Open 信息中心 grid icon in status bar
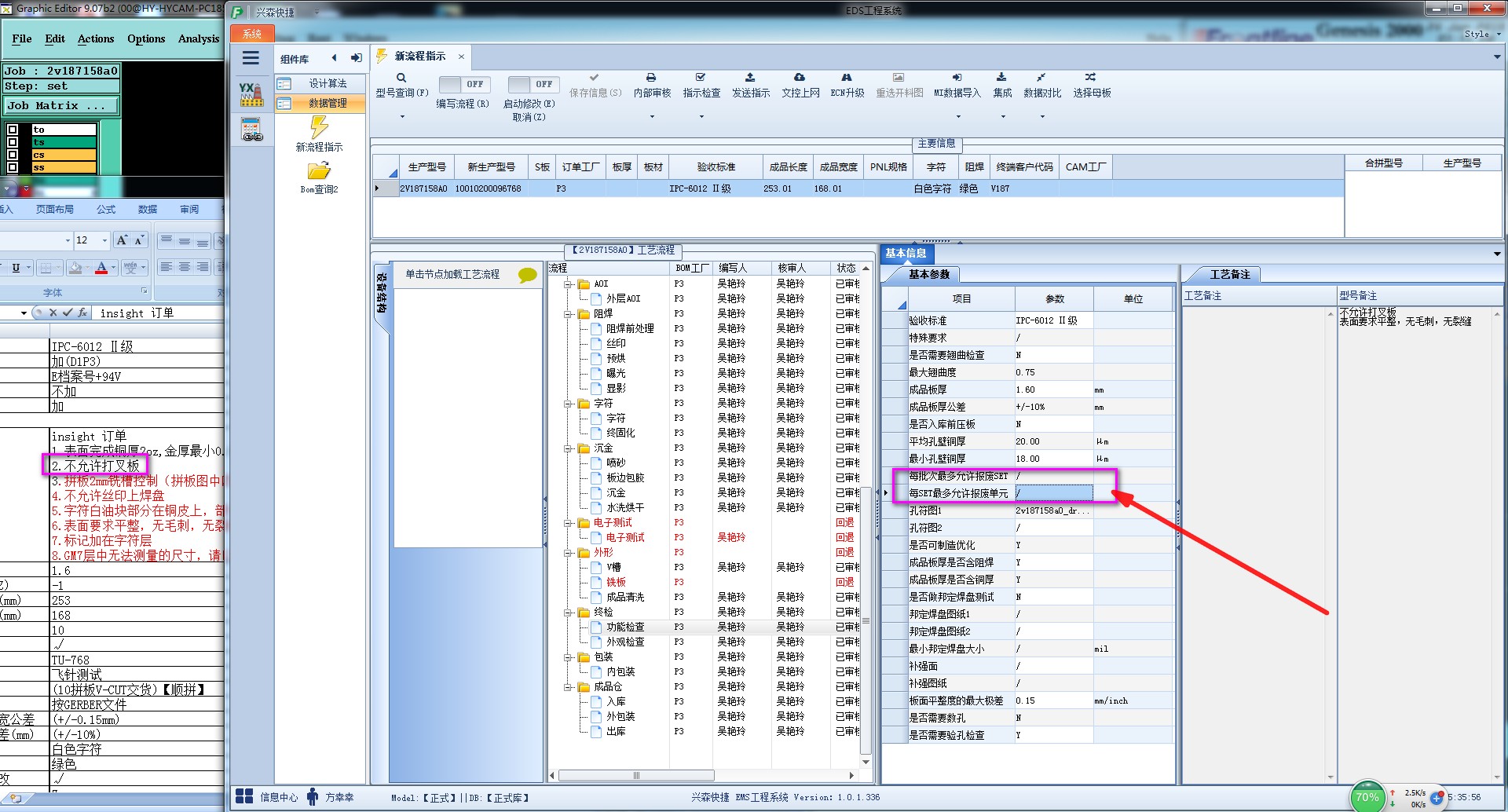The width and height of the screenshot is (1508, 812). click(x=244, y=796)
